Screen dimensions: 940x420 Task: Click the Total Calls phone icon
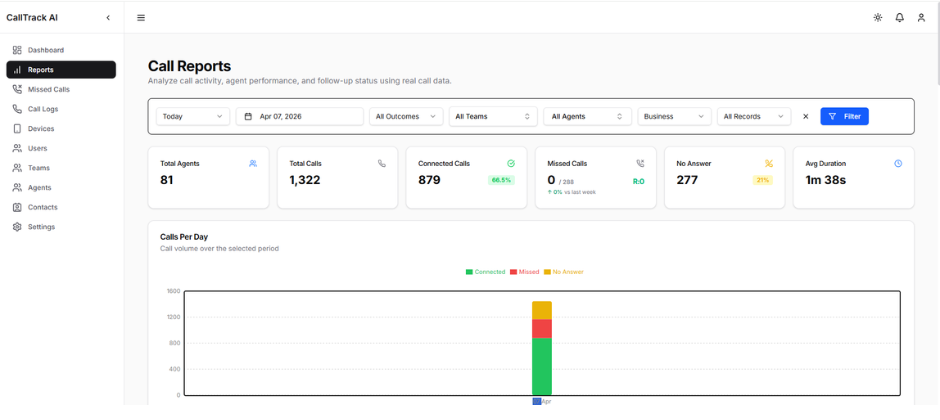tap(382, 163)
